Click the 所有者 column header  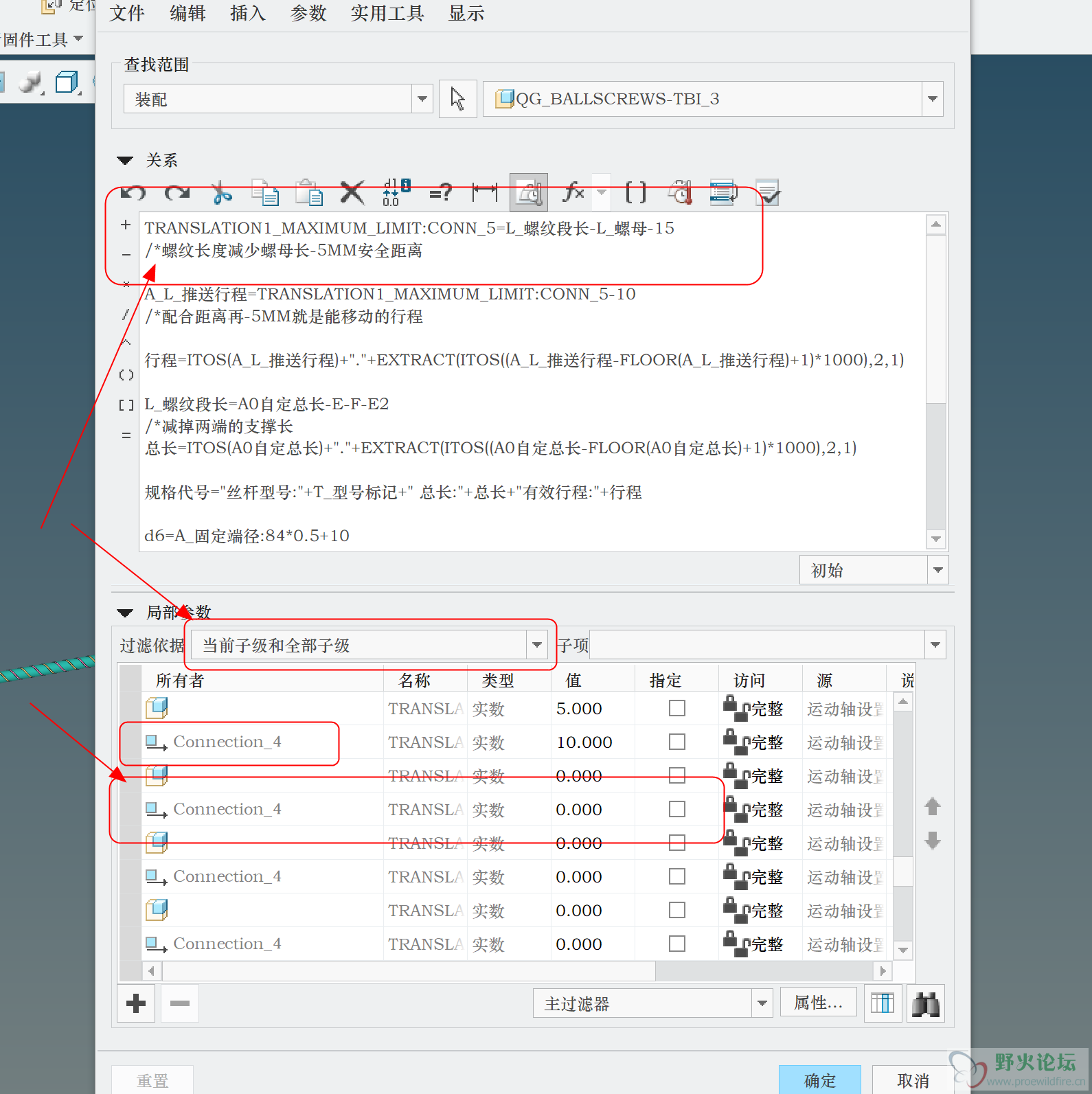(x=262, y=681)
